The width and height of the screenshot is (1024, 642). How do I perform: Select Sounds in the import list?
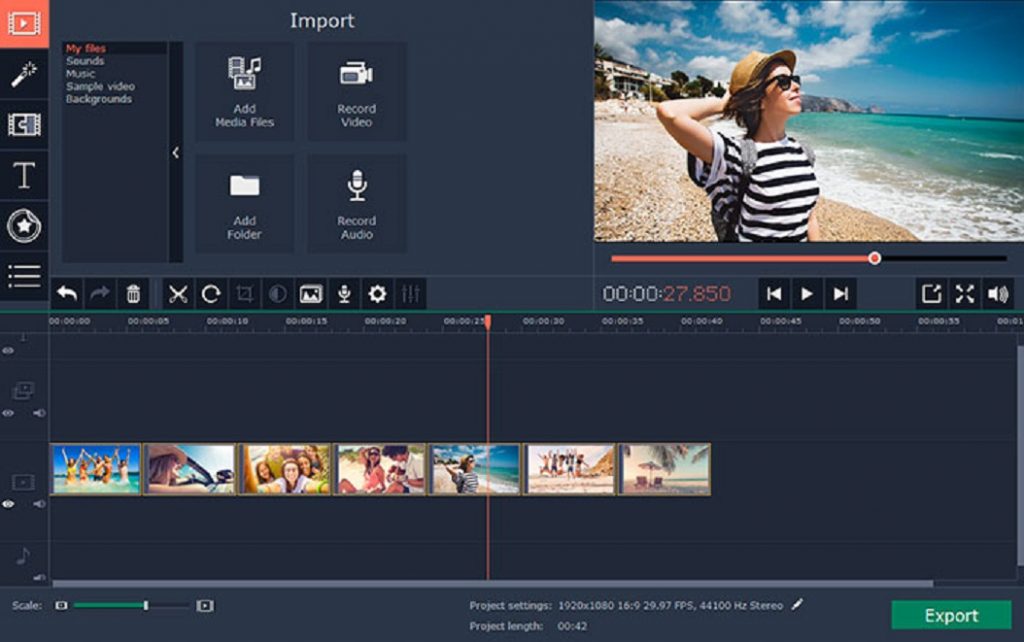85,61
